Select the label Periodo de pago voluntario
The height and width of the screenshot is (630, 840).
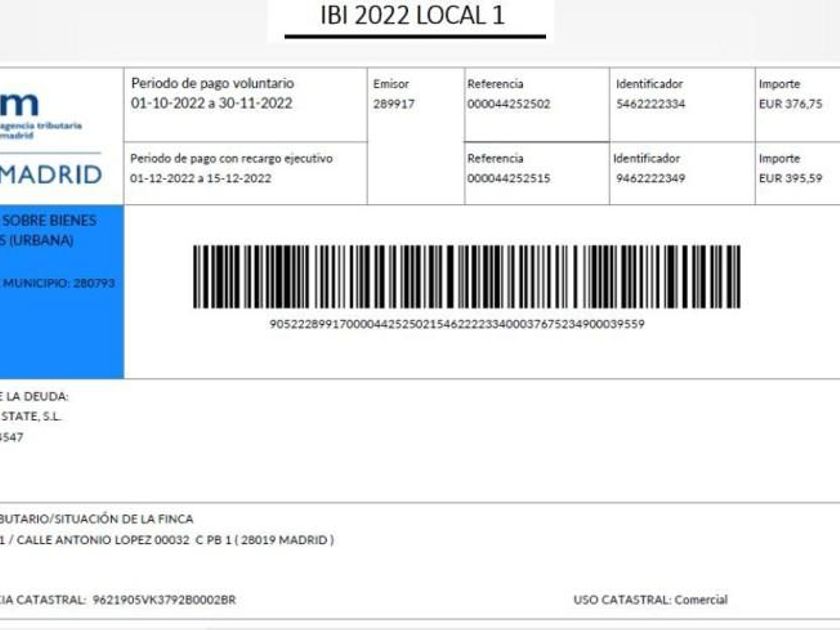[x=213, y=83]
